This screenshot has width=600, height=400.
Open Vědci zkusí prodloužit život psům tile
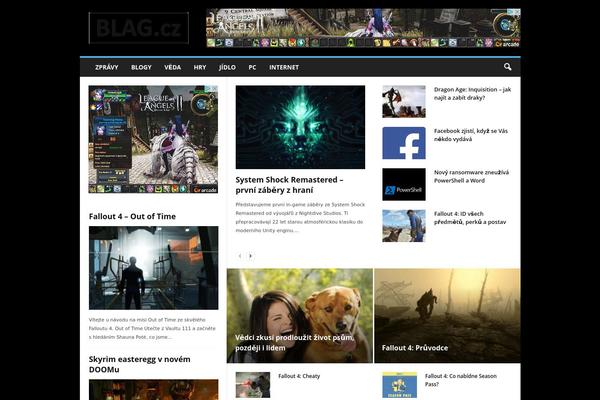pyautogui.click(x=300, y=315)
